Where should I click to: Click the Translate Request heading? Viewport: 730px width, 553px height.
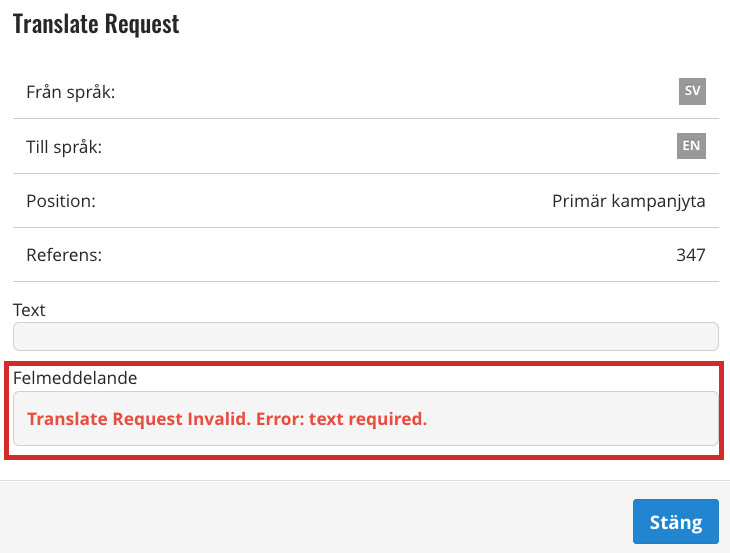pos(96,24)
